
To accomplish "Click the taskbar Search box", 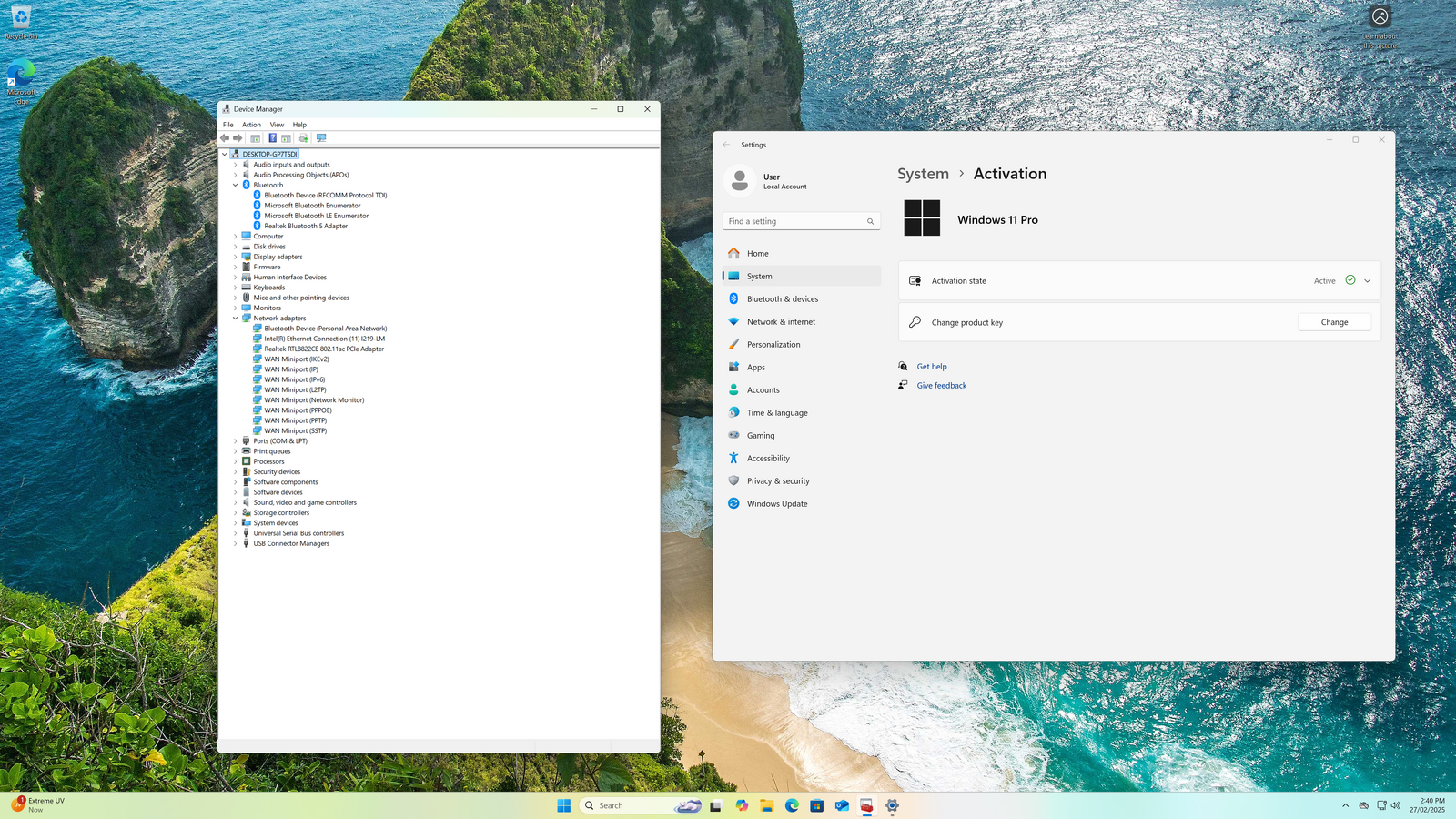I will [x=641, y=805].
